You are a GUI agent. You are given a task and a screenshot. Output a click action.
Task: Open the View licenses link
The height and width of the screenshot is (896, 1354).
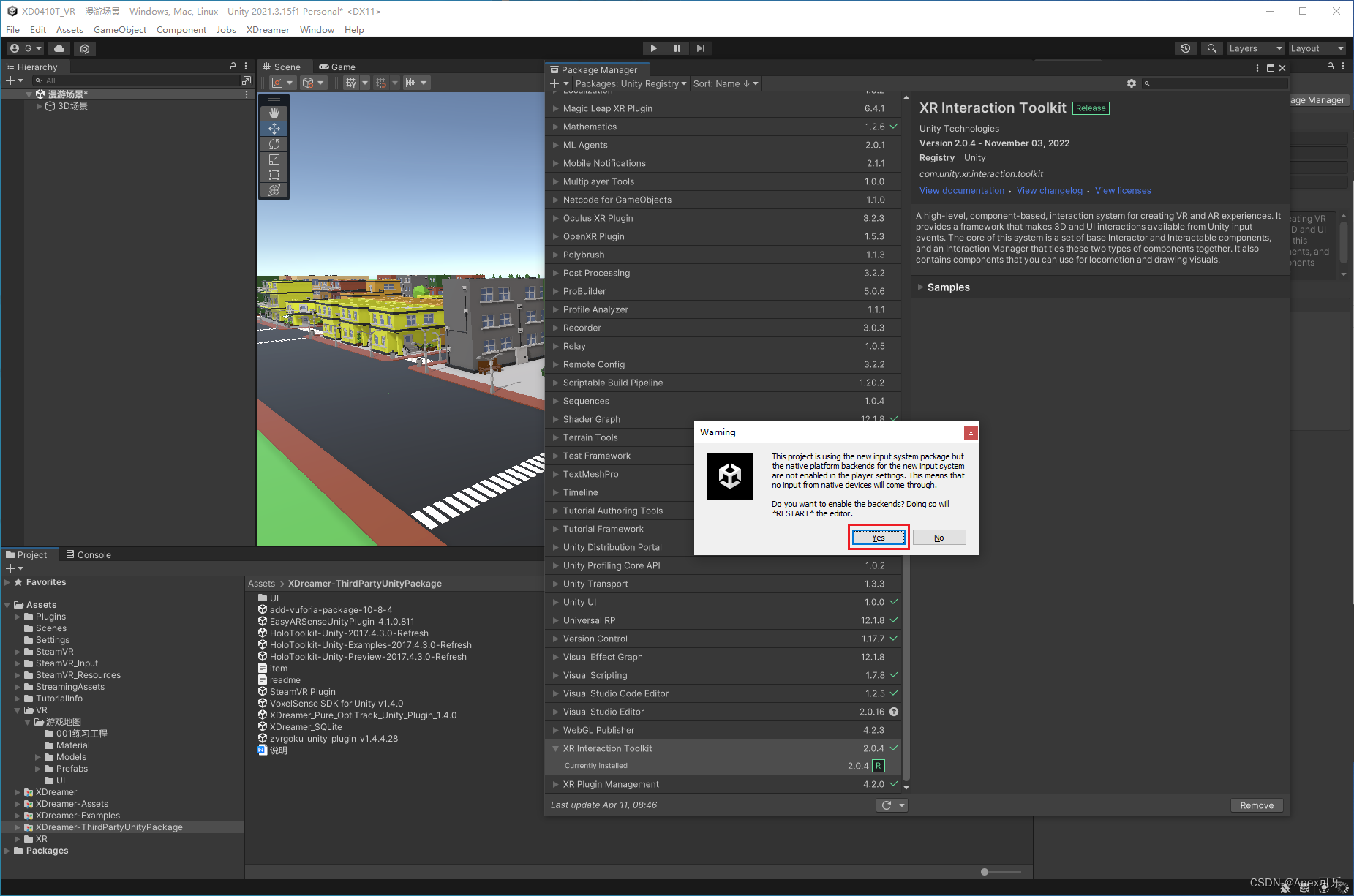(1123, 191)
